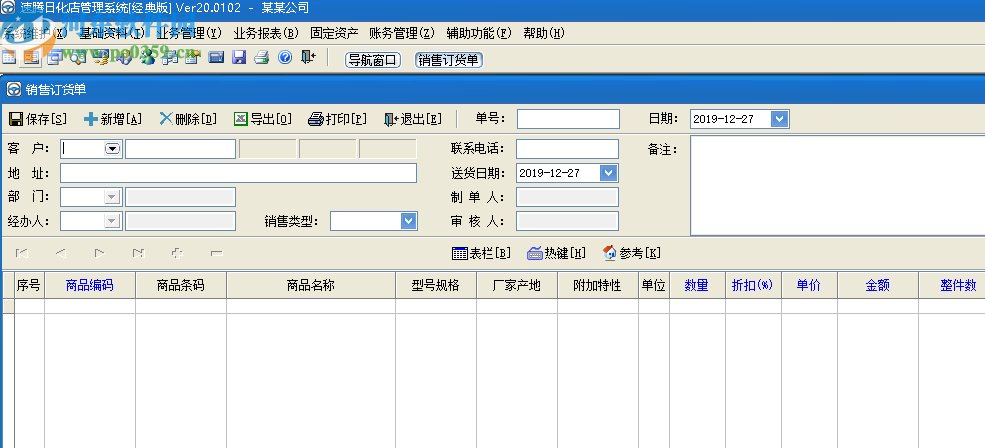Open column settings 表栏[B]
The image size is (985, 448).
pos(481,253)
